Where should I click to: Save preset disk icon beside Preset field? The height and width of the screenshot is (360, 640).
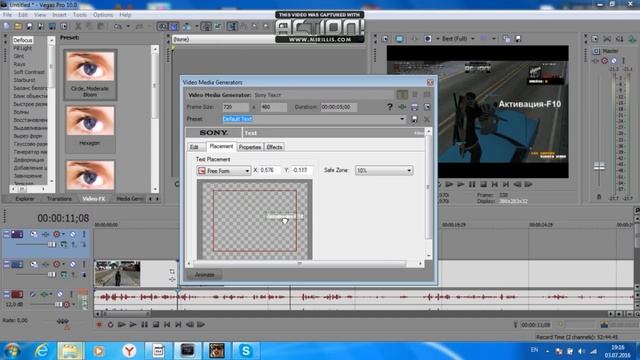(x=414, y=119)
